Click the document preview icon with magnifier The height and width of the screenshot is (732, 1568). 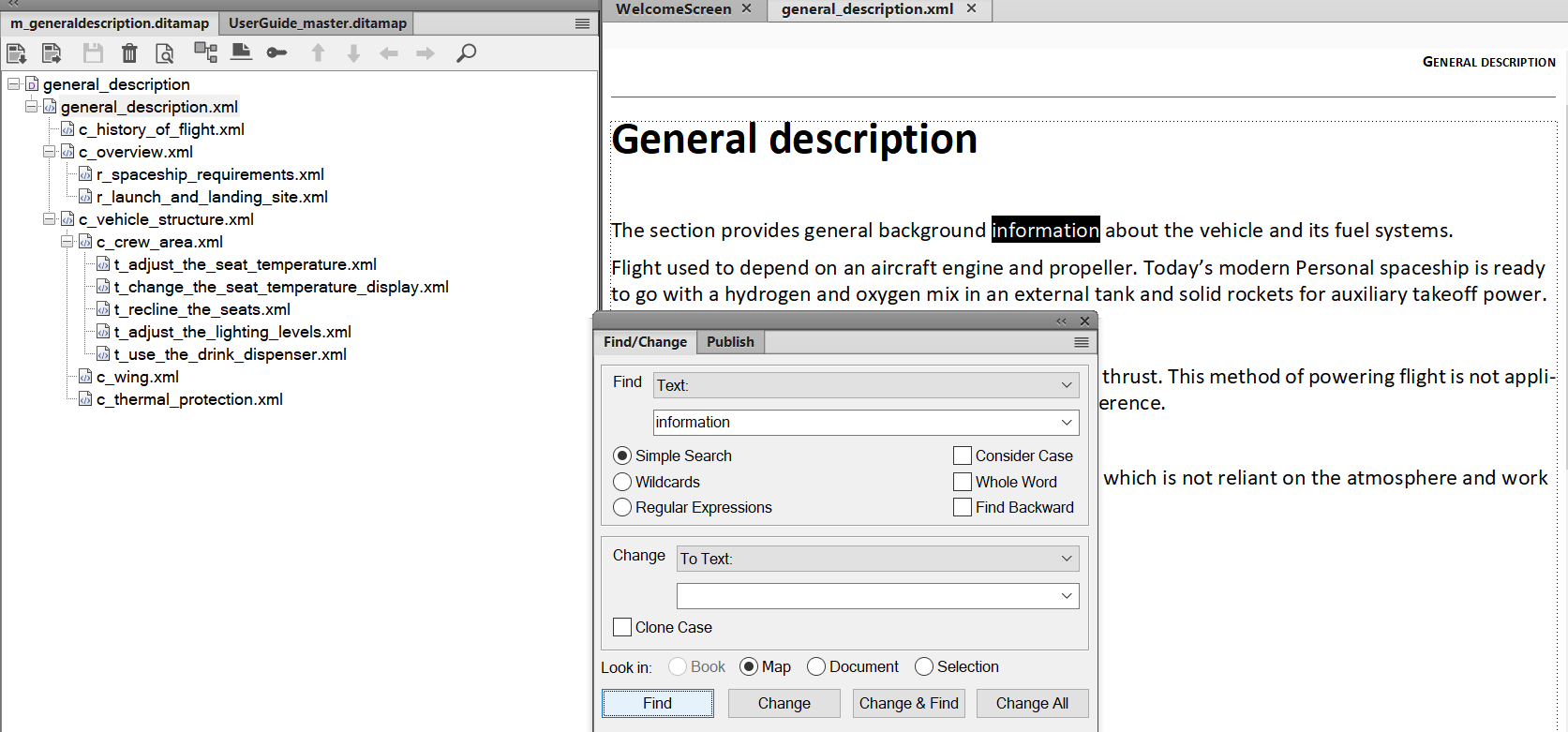click(165, 53)
